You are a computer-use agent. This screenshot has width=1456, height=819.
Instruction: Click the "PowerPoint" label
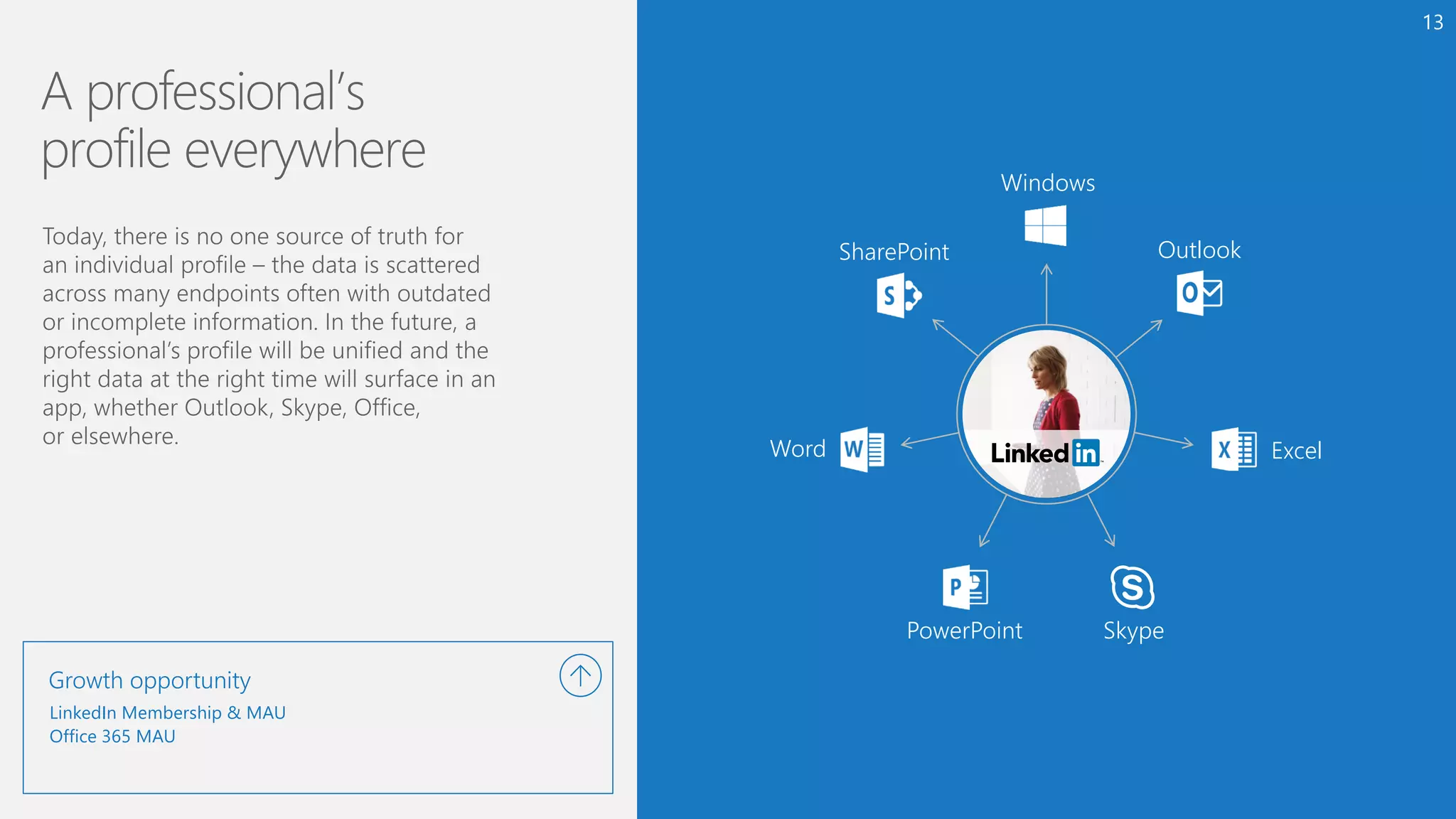click(x=965, y=631)
